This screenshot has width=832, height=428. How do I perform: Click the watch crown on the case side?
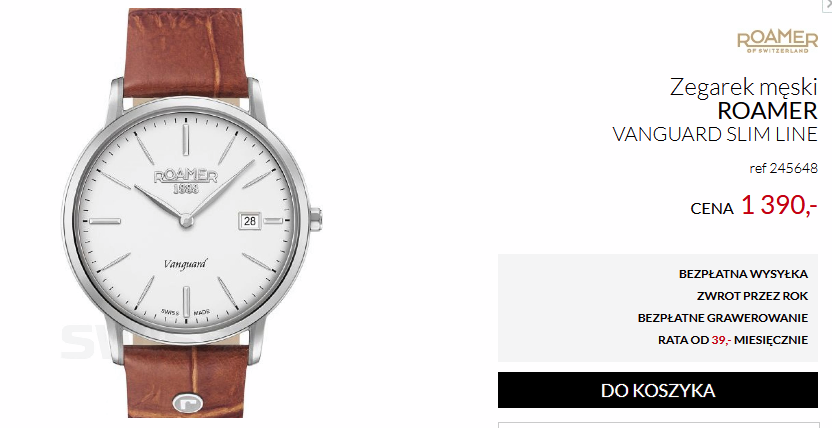[316, 220]
